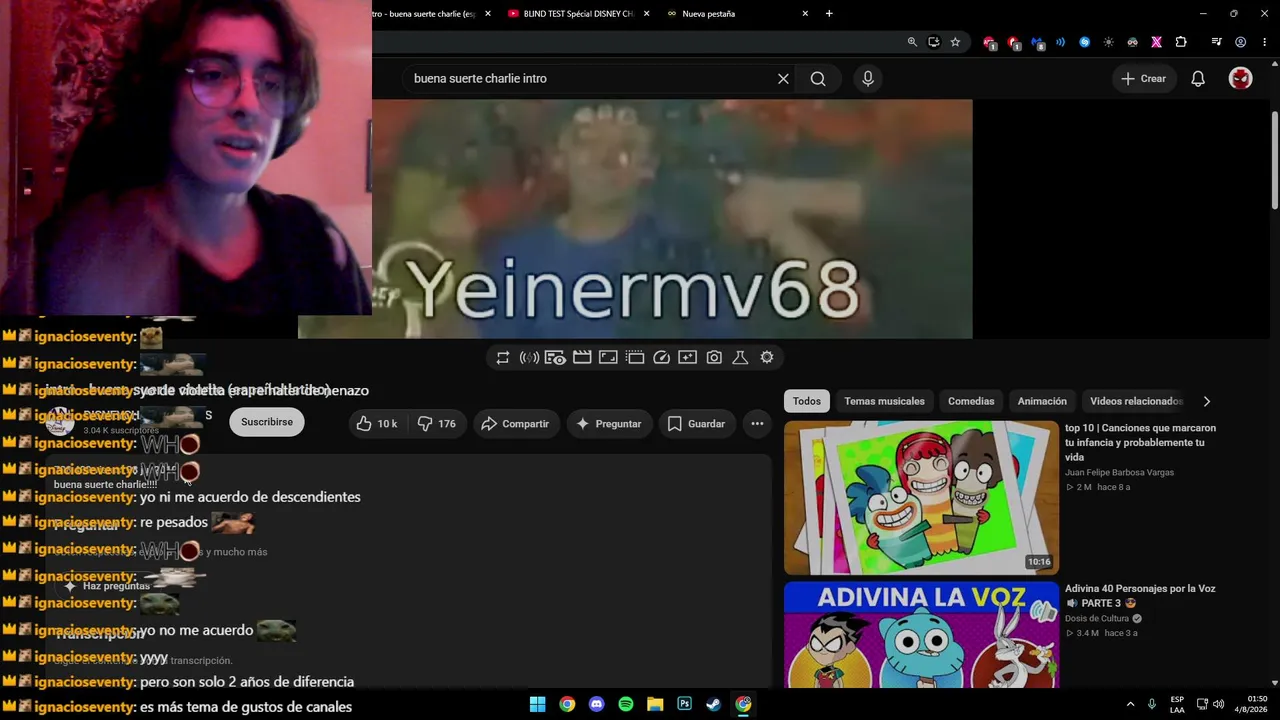Show more filter chips with right arrow
Screen dimensions: 1280x720
tap(1206, 401)
